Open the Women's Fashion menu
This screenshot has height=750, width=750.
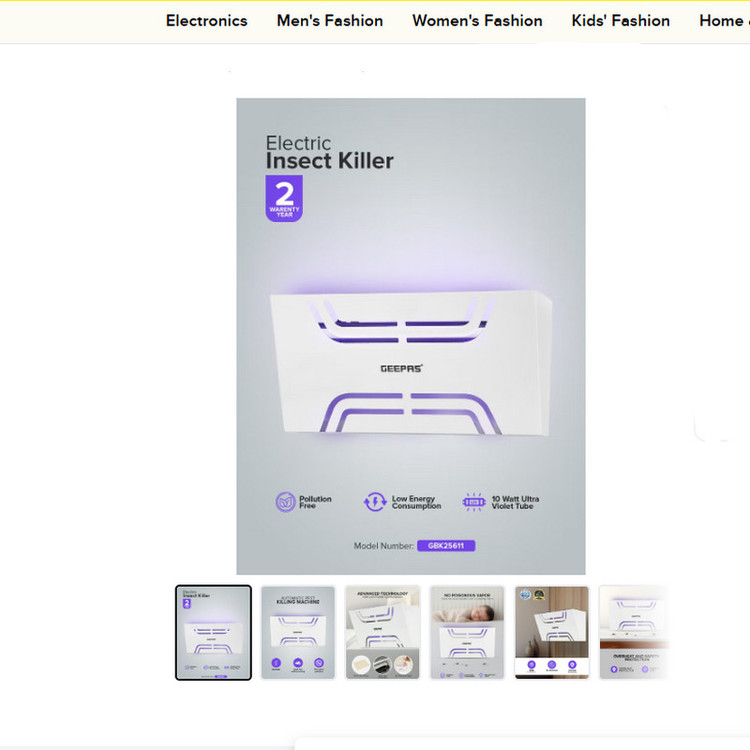coord(477,21)
